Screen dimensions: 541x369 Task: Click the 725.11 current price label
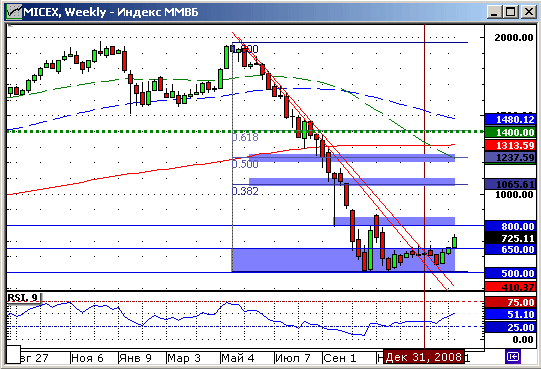pyautogui.click(x=510, y=238)
